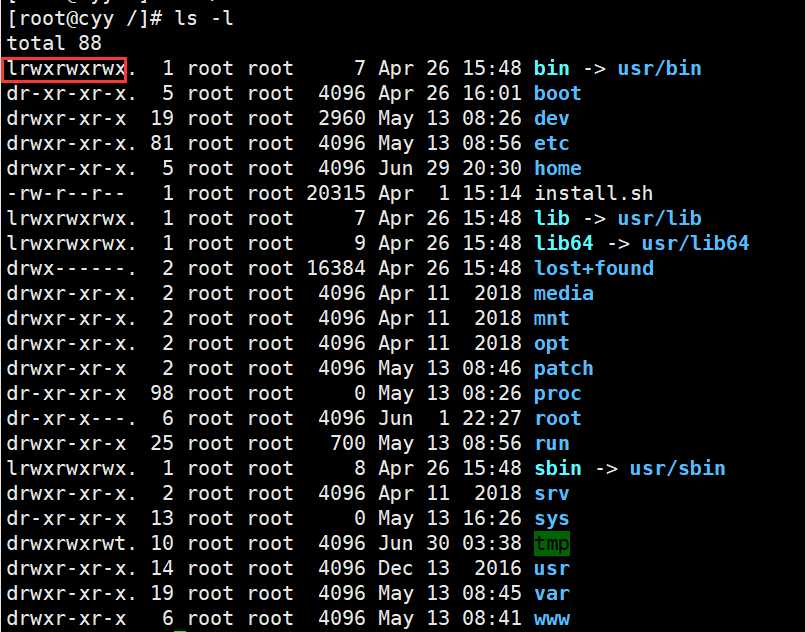
Task: Click the bin directory name
Action: tap(552, 68)
